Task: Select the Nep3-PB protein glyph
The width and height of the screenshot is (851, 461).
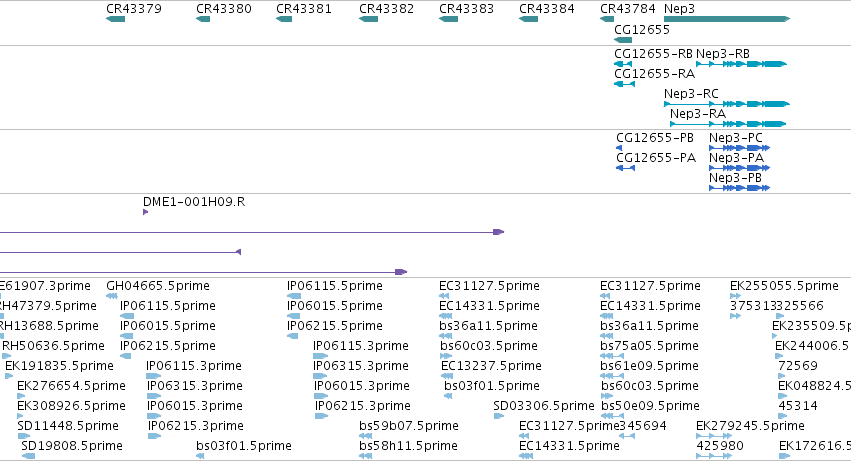Action: coord(740,188)
